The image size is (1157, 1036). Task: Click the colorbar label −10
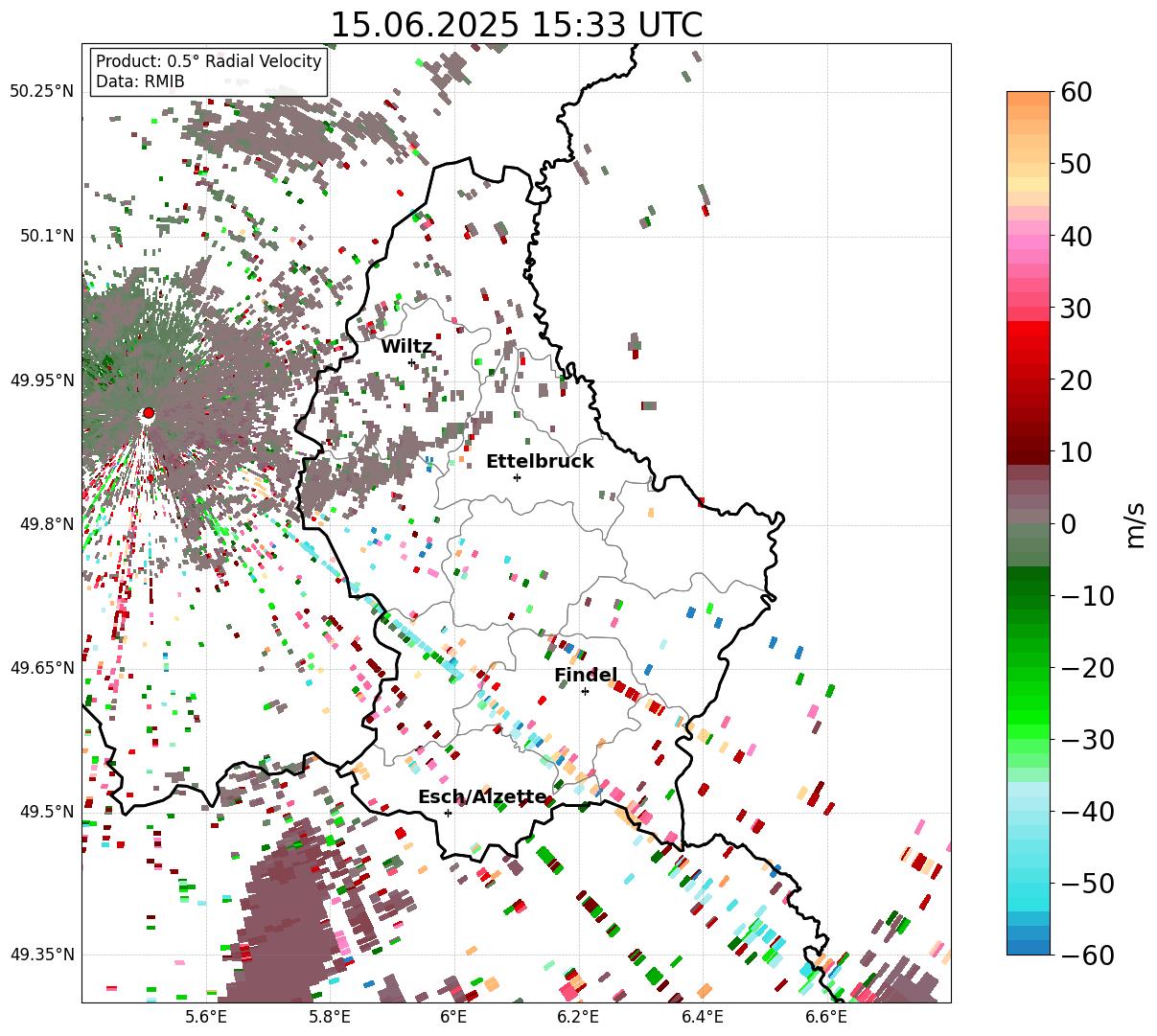pos(1086,595)
